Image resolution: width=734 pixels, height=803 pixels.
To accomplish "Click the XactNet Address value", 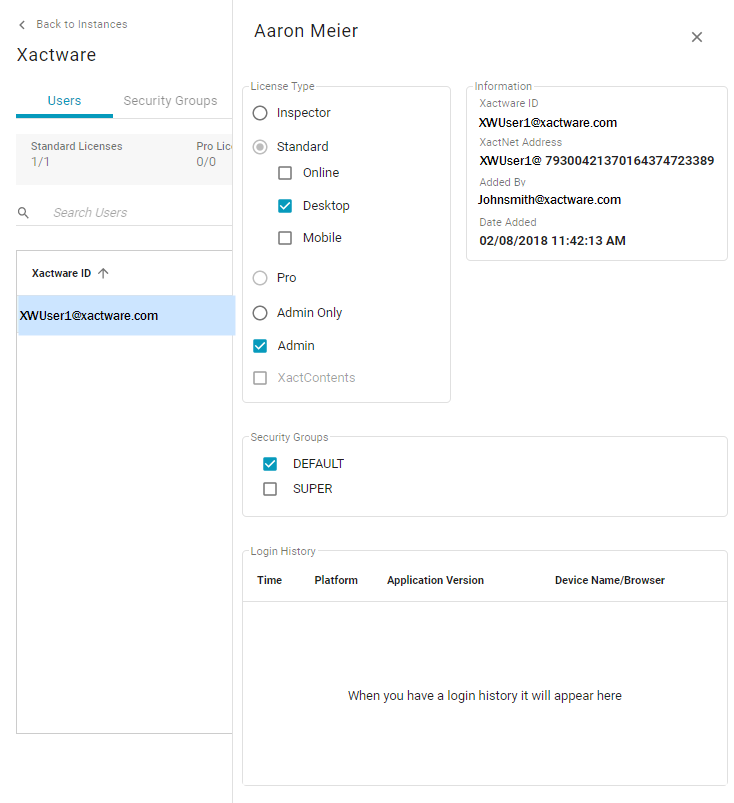I will pyautogui.click(x=597, y=161).
